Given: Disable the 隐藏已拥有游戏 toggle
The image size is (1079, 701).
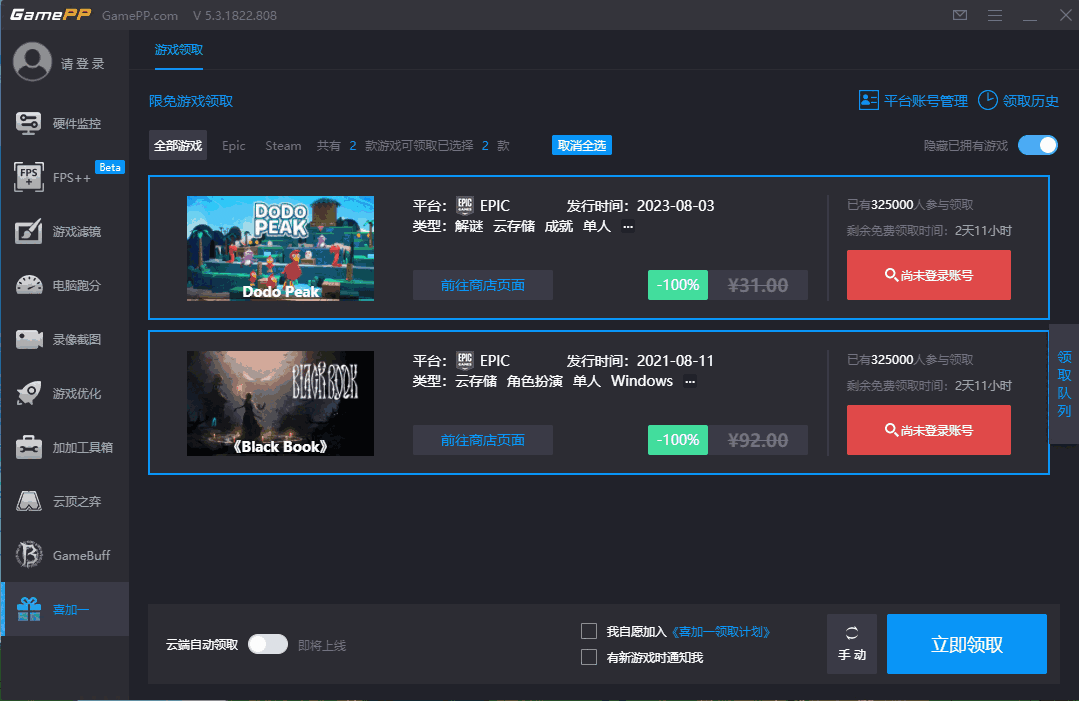Looking at the screenshot, I should click(1037, 145).
